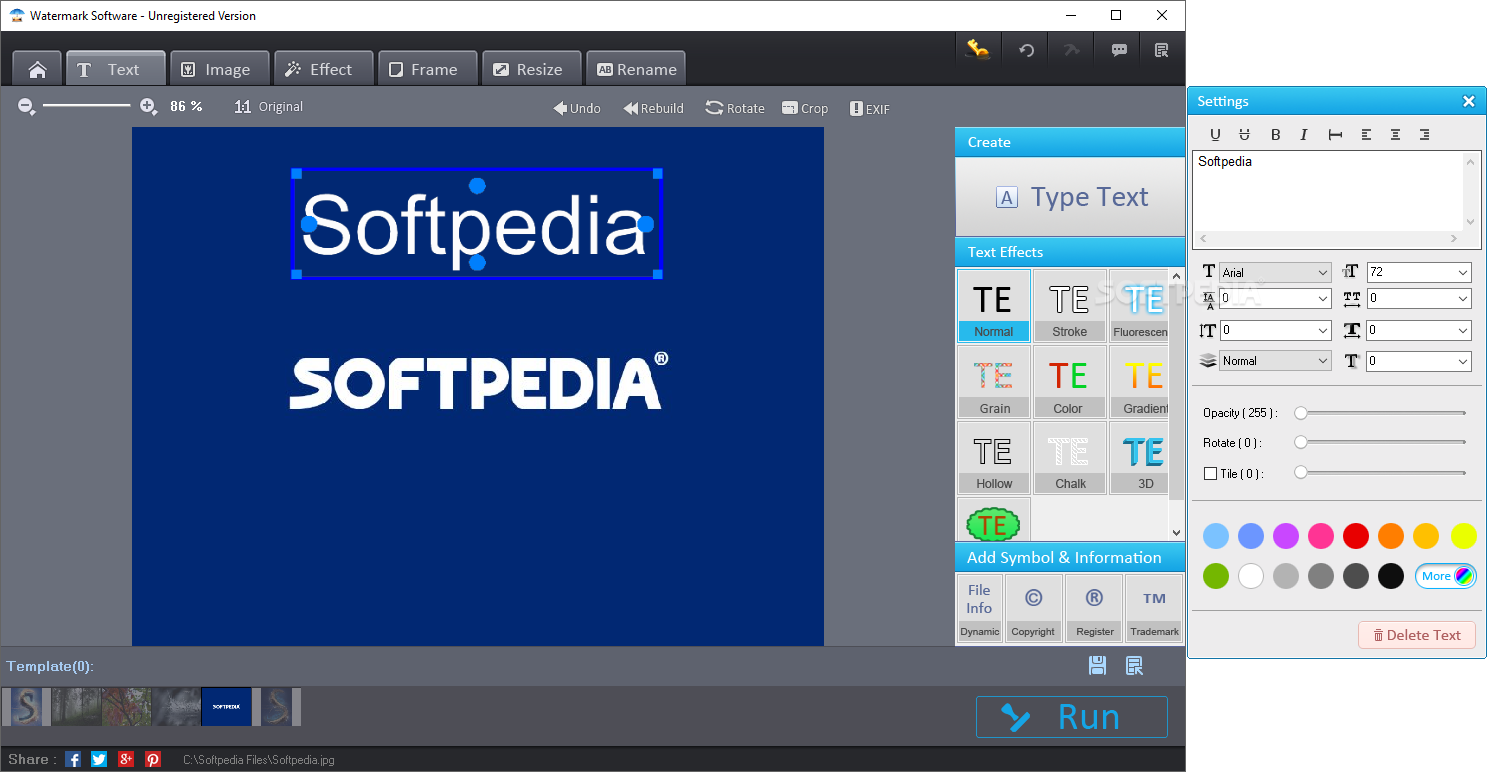This screenshot has width=1487, height=772.
Task: Click the EXIF button
Action: [869, 108]
